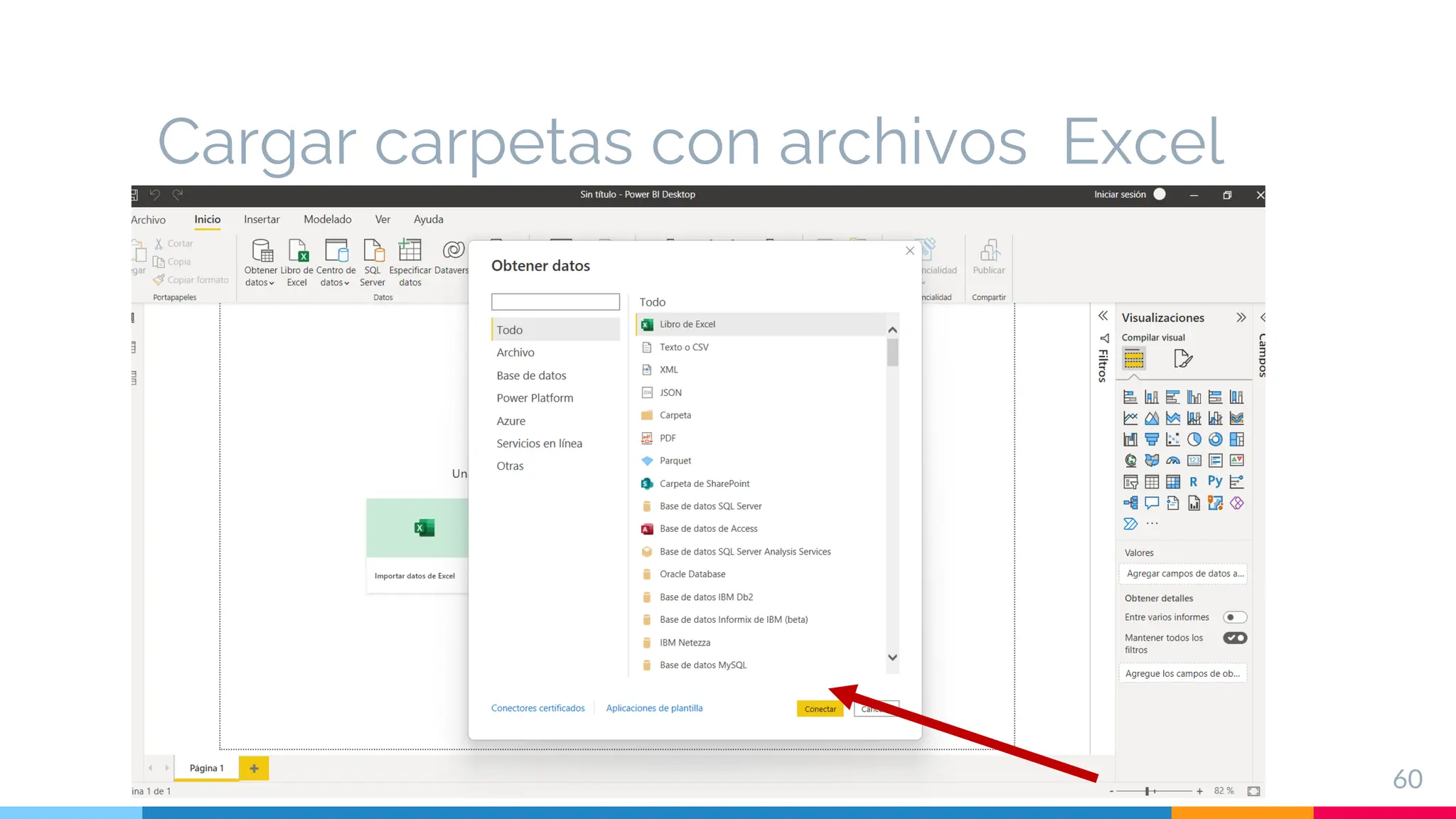Click the connector list scroll-down arrow
This screenshot has height=819, width=1456.
[x=893, y=658]
